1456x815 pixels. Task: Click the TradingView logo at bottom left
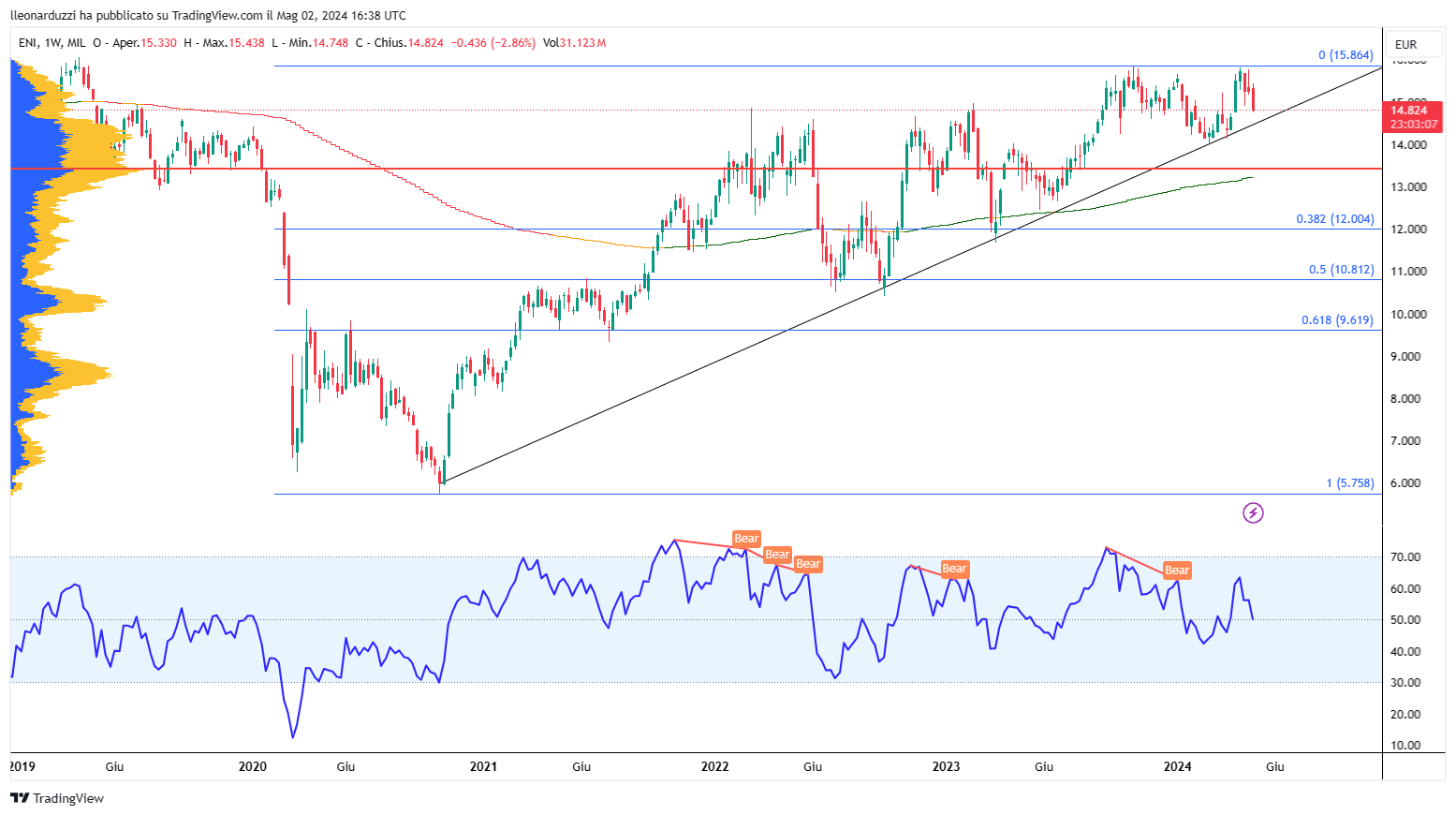57,798
